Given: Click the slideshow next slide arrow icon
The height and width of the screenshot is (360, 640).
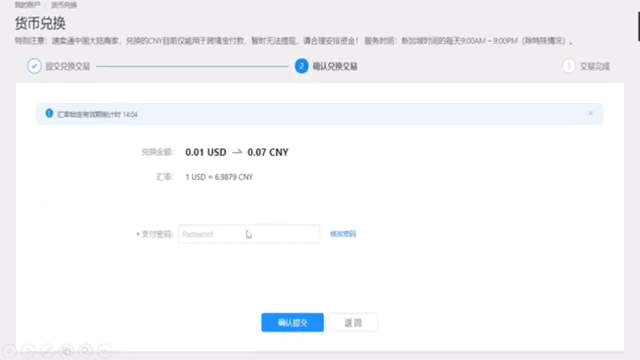Looking at the screenshot, I should pyautogui.click(x=28, y=351).
